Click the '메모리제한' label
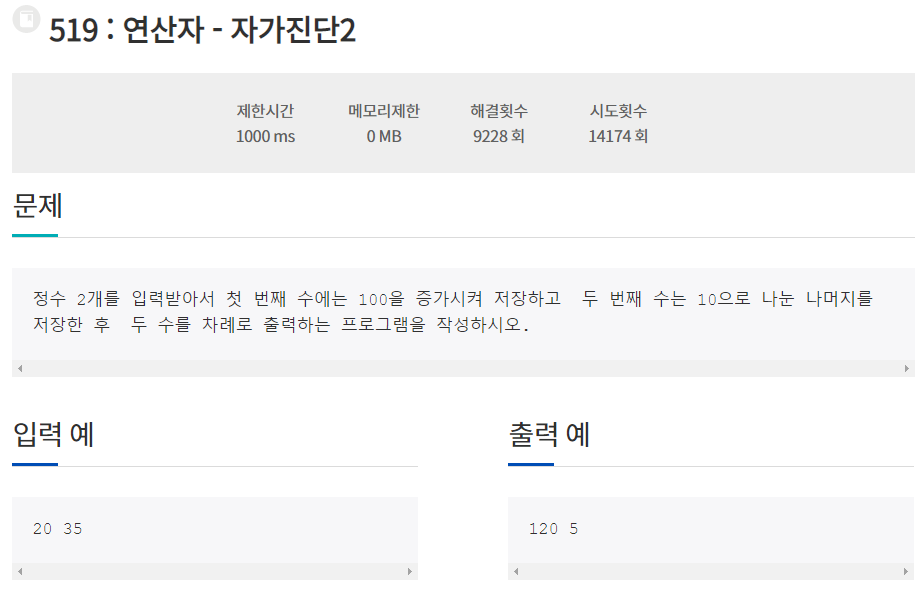 (384, 110)
